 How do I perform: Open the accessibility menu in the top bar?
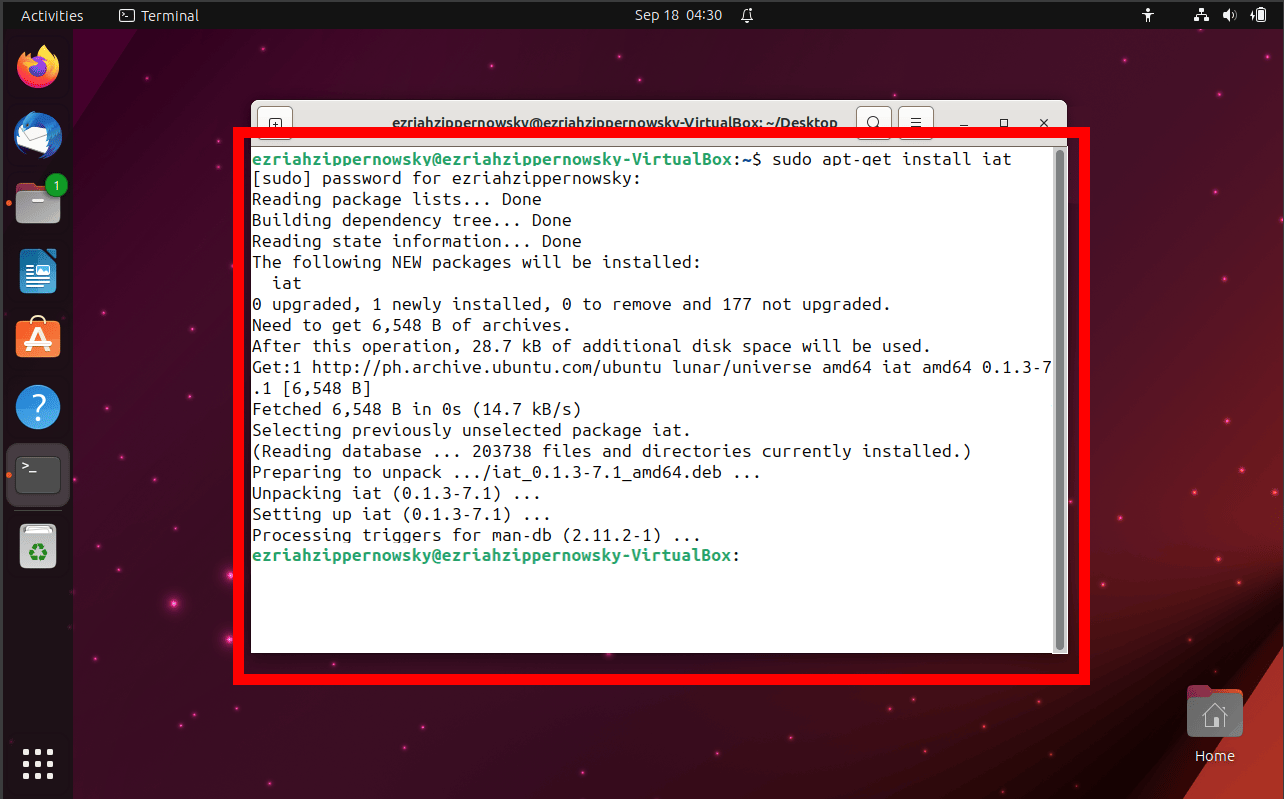(1148, 15)
